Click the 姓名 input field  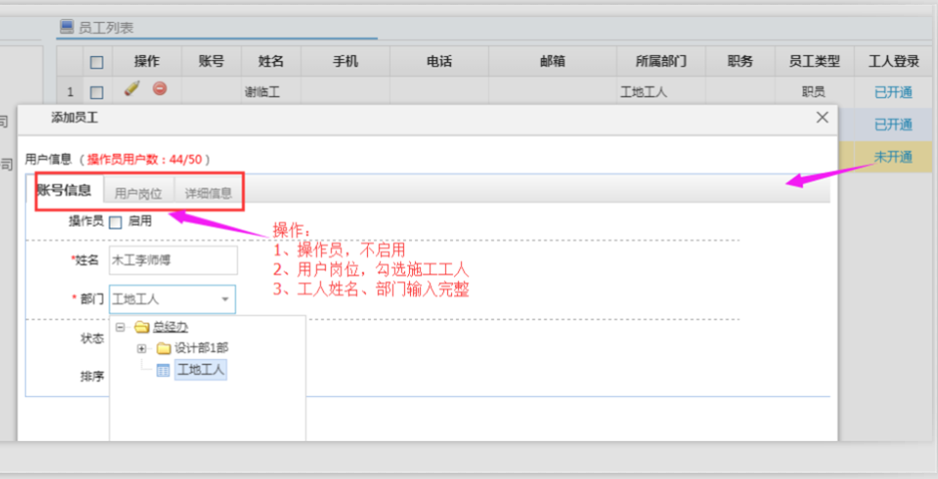coord(173,260)
